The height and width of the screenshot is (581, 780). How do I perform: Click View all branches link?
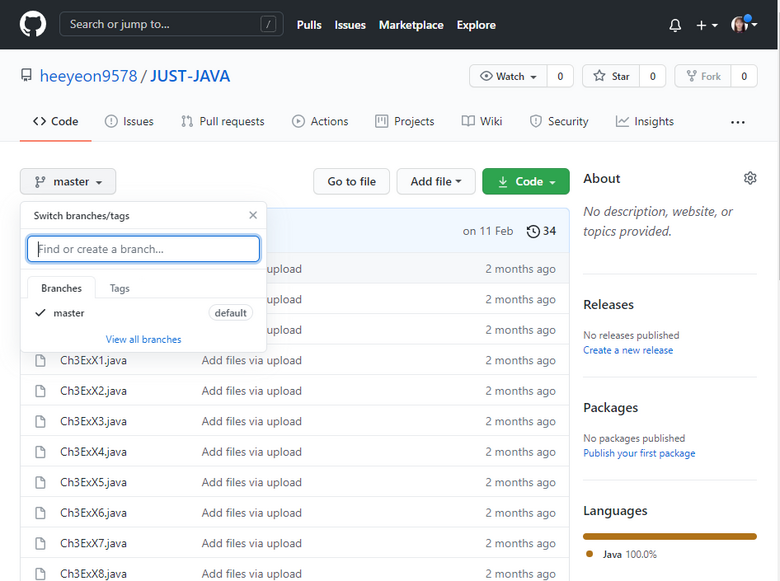point(143,339)
